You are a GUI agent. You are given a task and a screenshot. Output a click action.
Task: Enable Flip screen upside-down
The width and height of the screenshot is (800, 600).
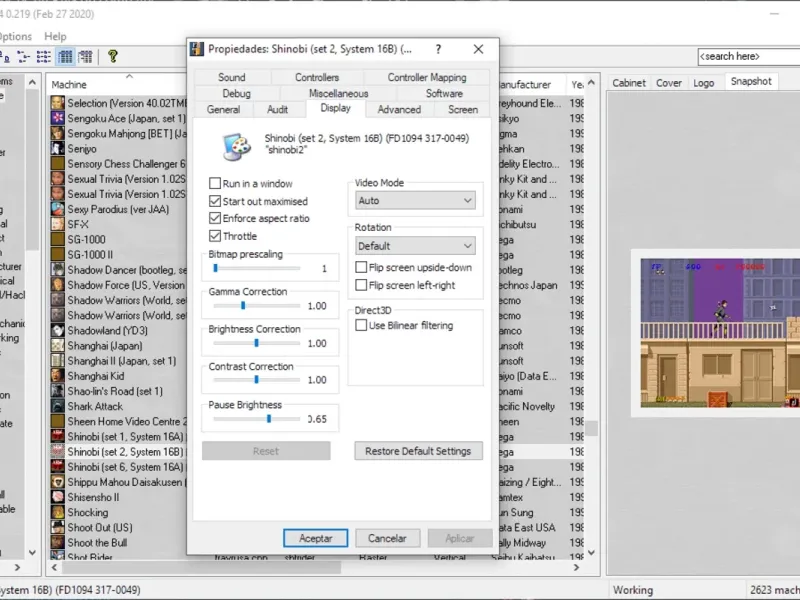361,267
